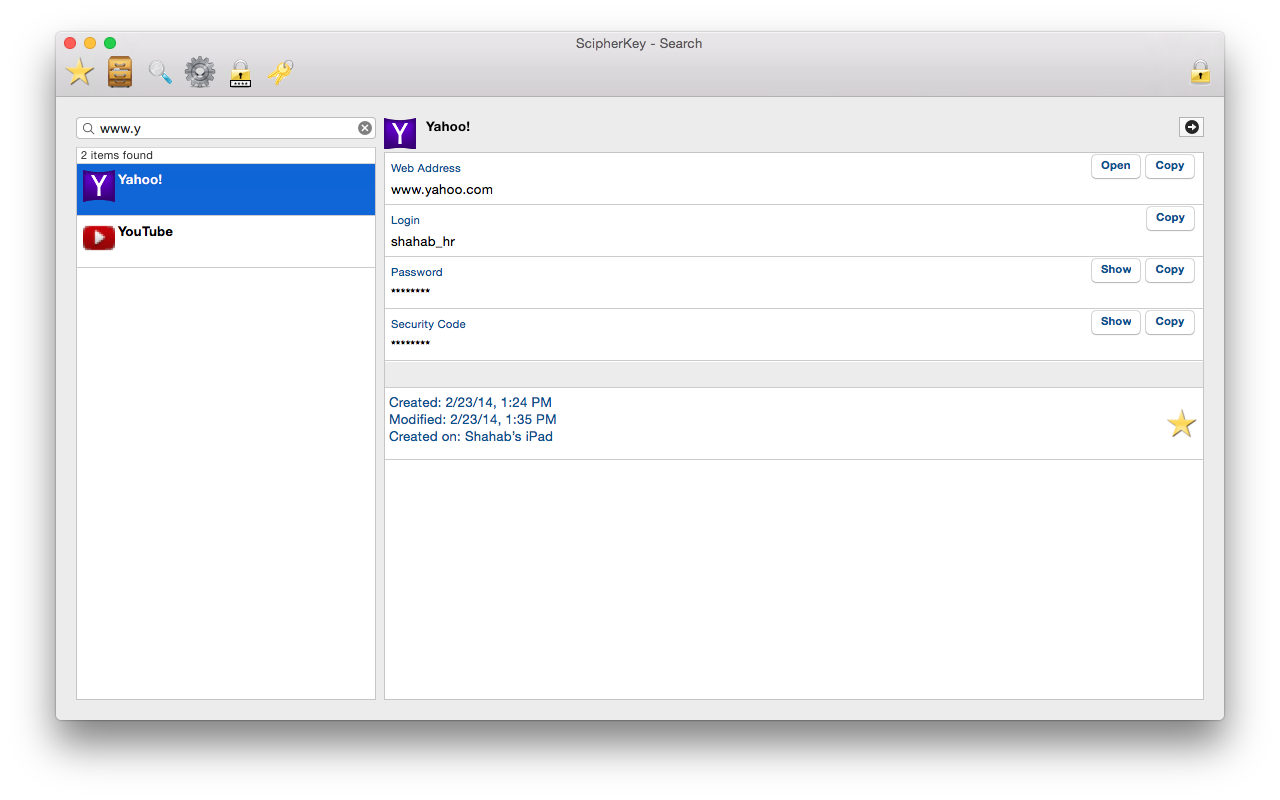Show the hidden Password value

[x=1115, y=270]
